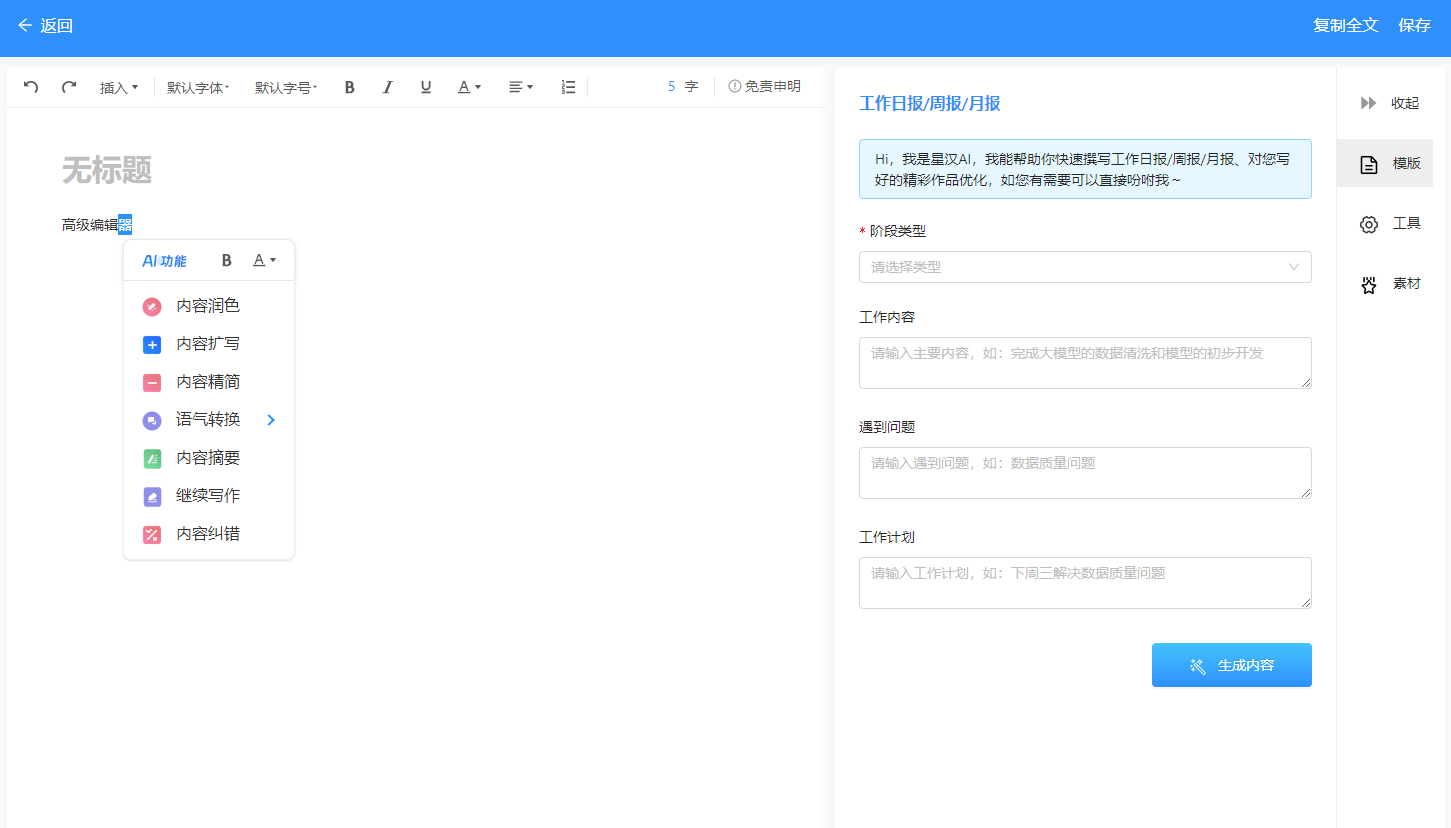Click the 保存 save button
Viewport: 1451px width, 828px height.
coord(1415,25)
